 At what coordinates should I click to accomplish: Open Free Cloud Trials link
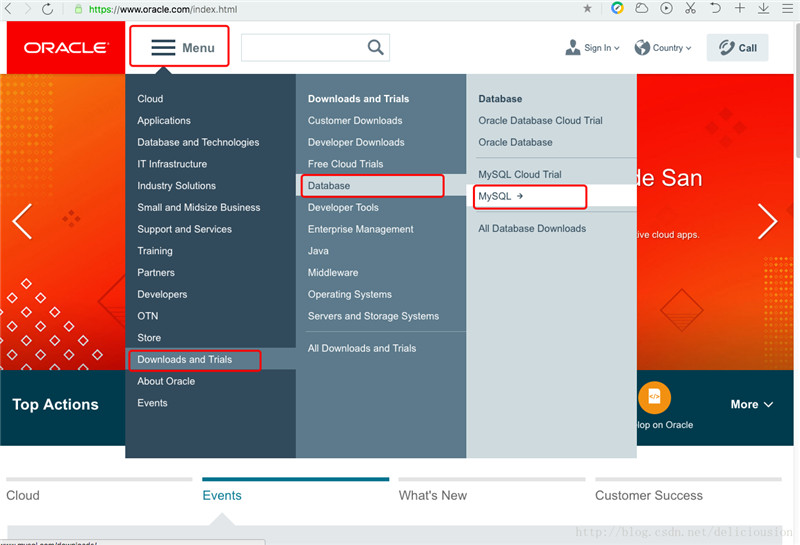click(345, 164)
